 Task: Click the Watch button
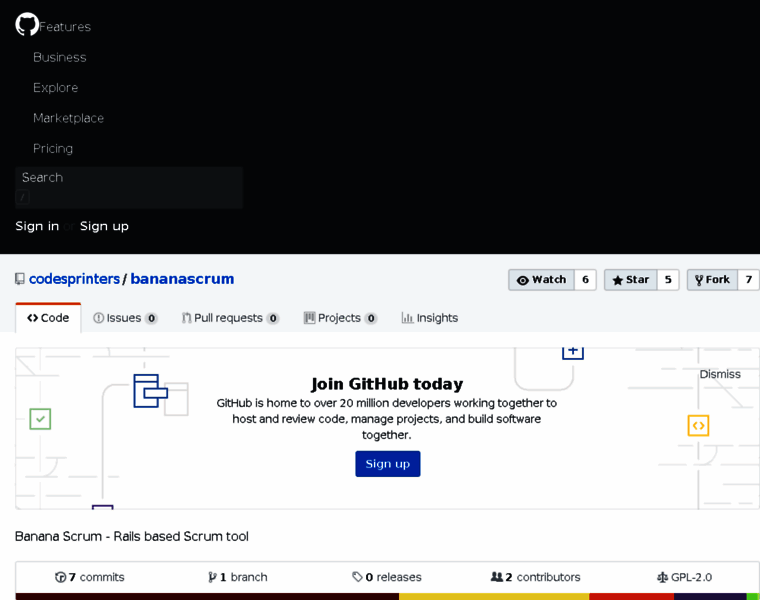point(541,280)
